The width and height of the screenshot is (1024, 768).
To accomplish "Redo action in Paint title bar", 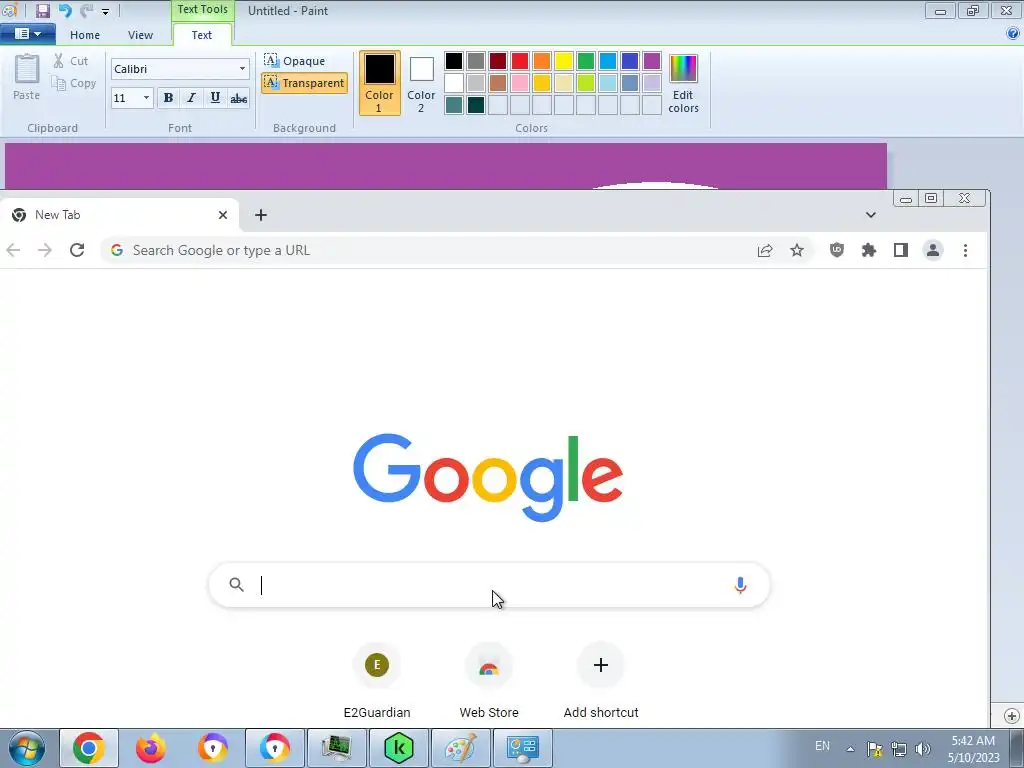I will 86,10.
